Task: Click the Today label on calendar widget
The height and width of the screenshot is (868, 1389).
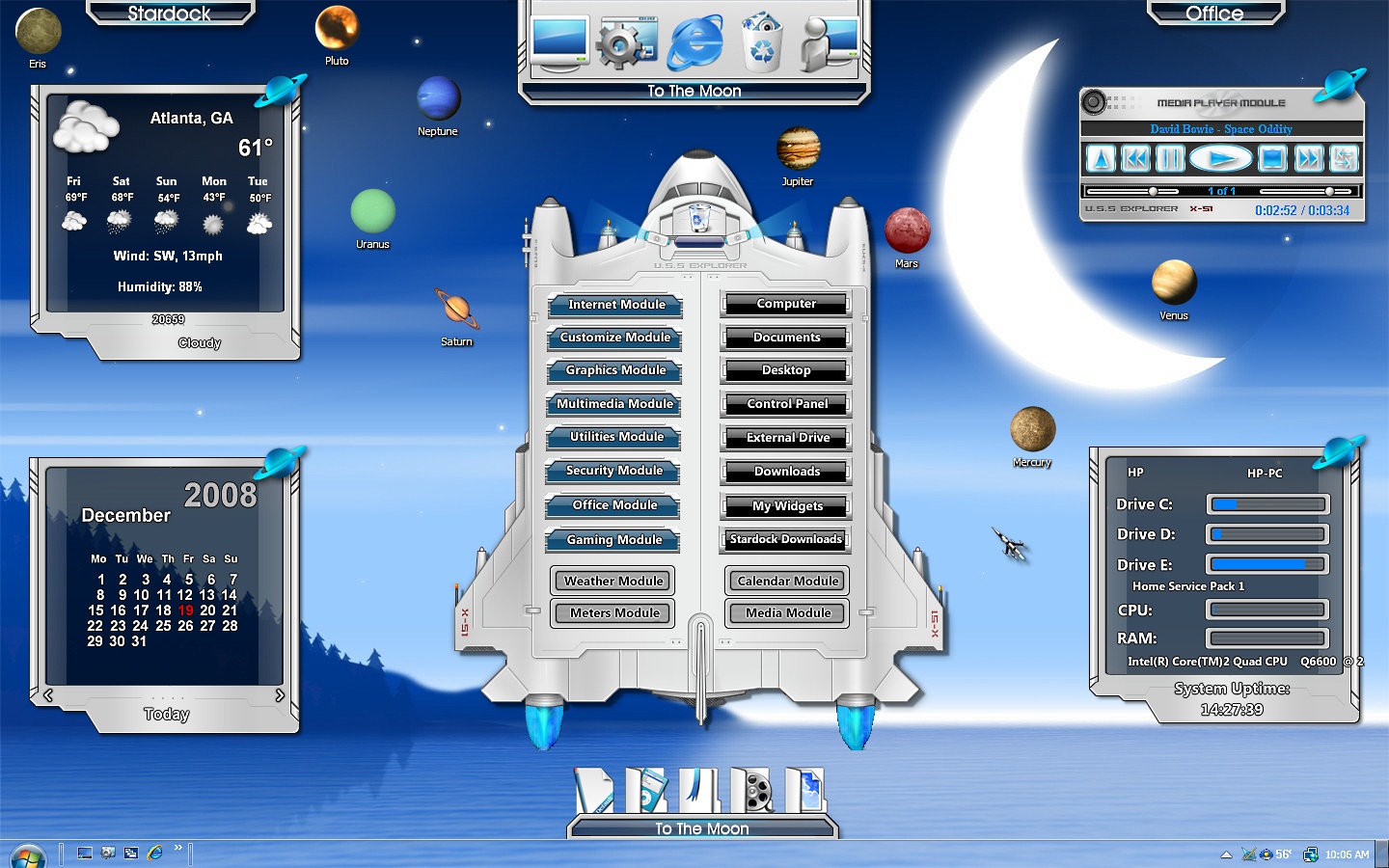Action: [x=166, y=714]
